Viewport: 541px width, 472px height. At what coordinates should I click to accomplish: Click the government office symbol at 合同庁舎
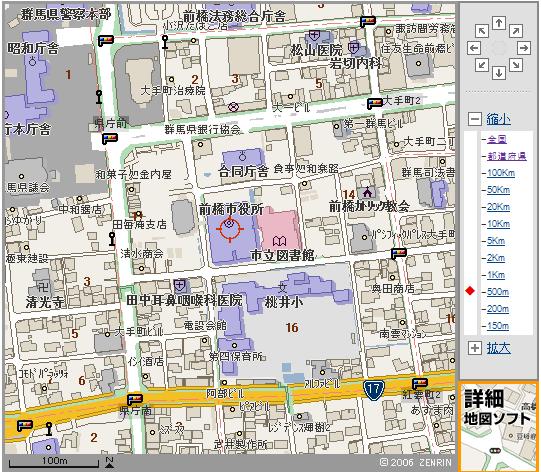(243, 156)
